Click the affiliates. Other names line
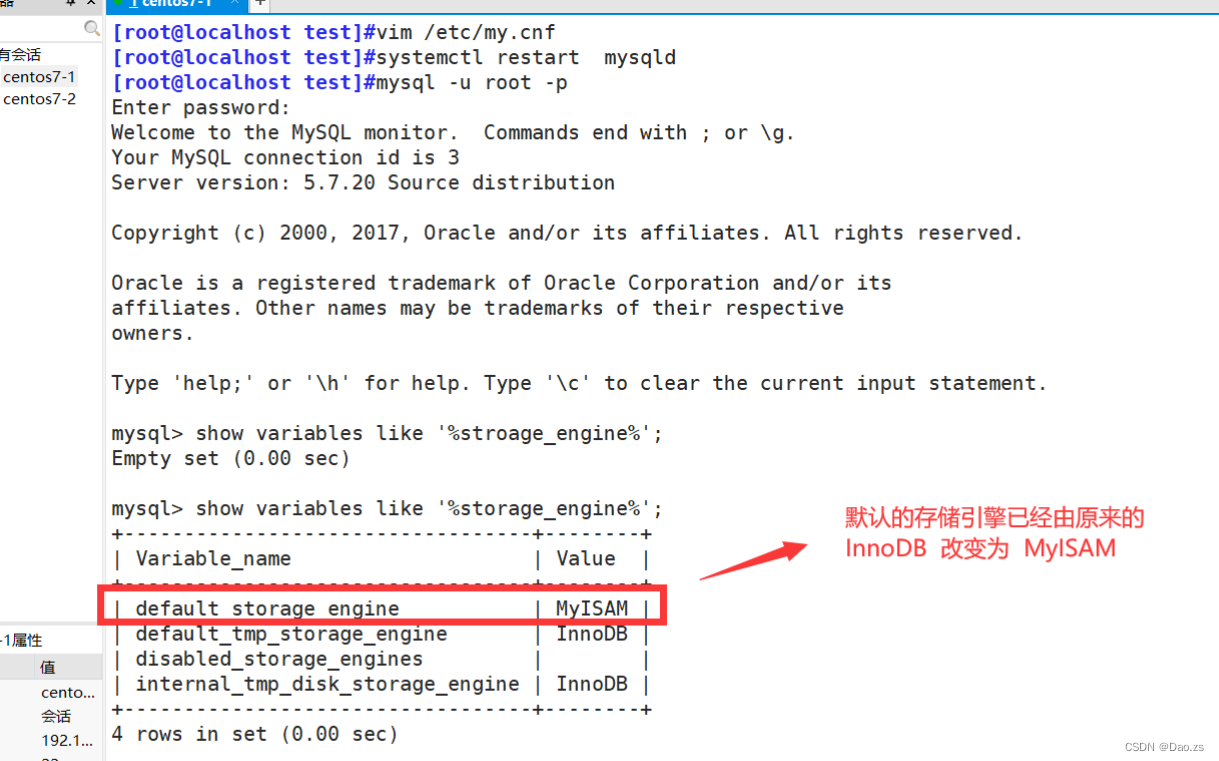1219x761 pixels. (477, 308)
